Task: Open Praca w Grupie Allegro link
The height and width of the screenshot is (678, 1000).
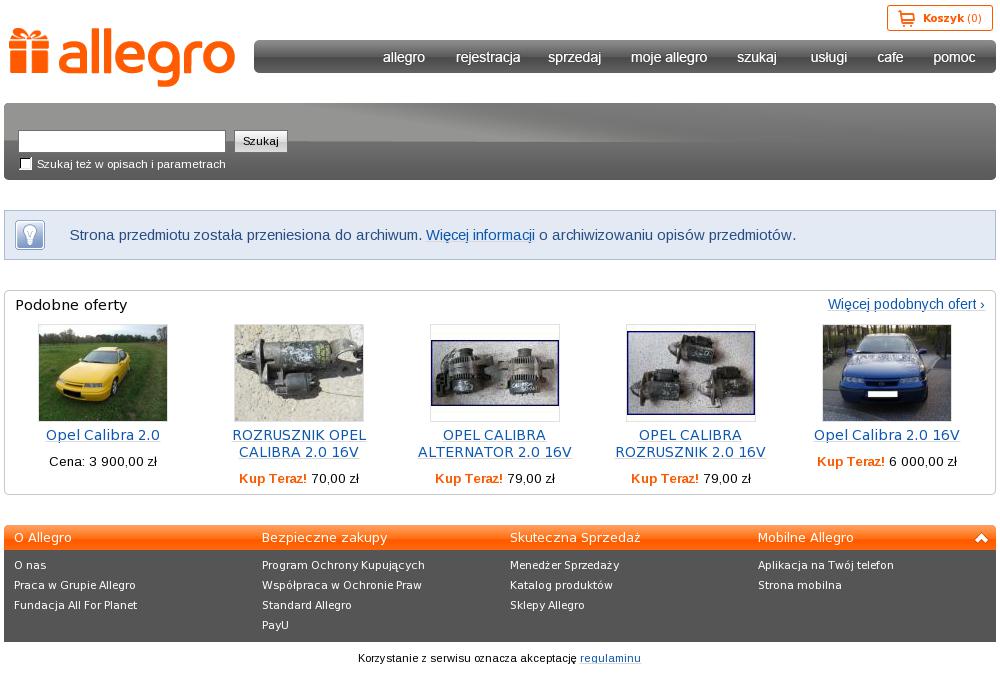Action: 75,585
